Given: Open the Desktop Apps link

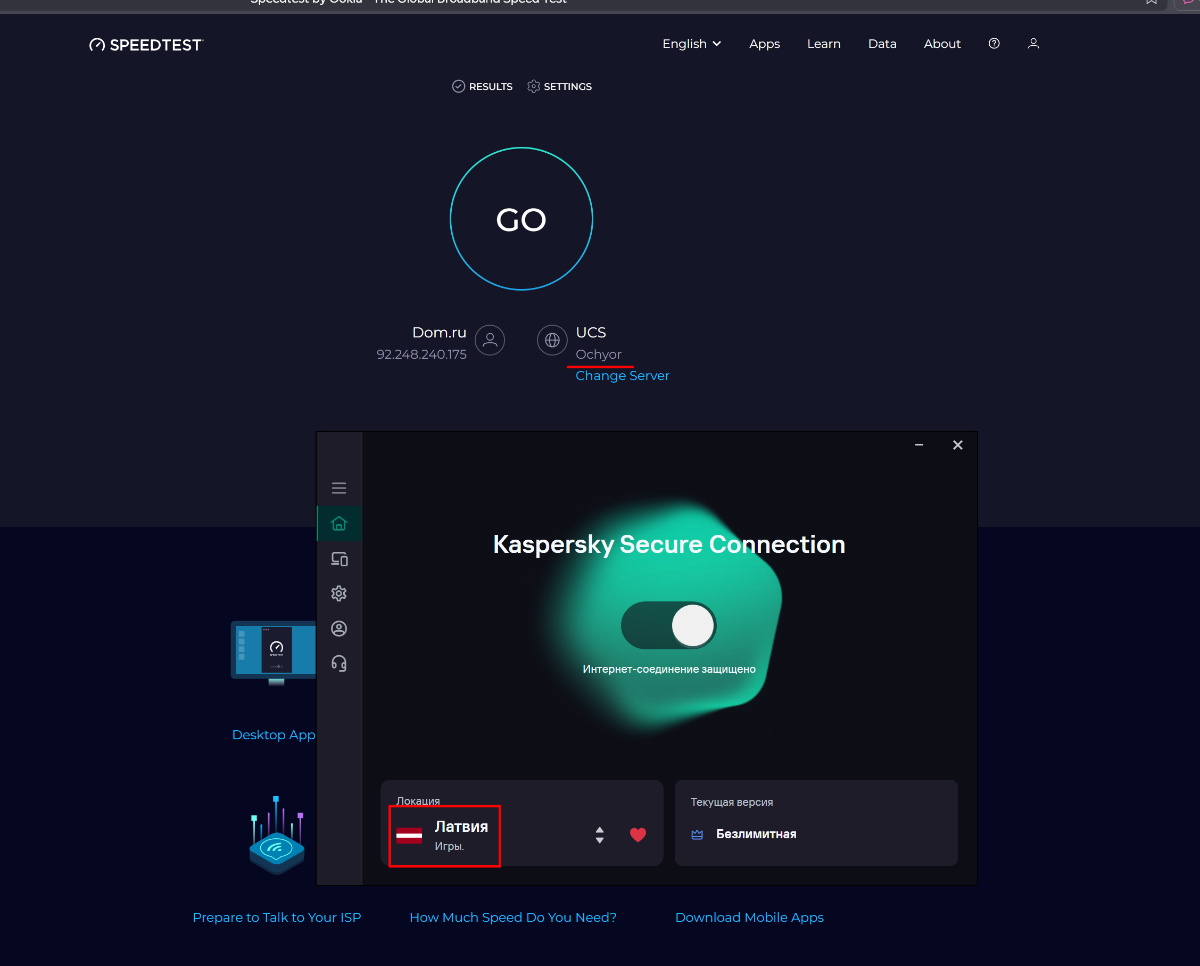Looking at the screenshot, I should pos(274,735).
